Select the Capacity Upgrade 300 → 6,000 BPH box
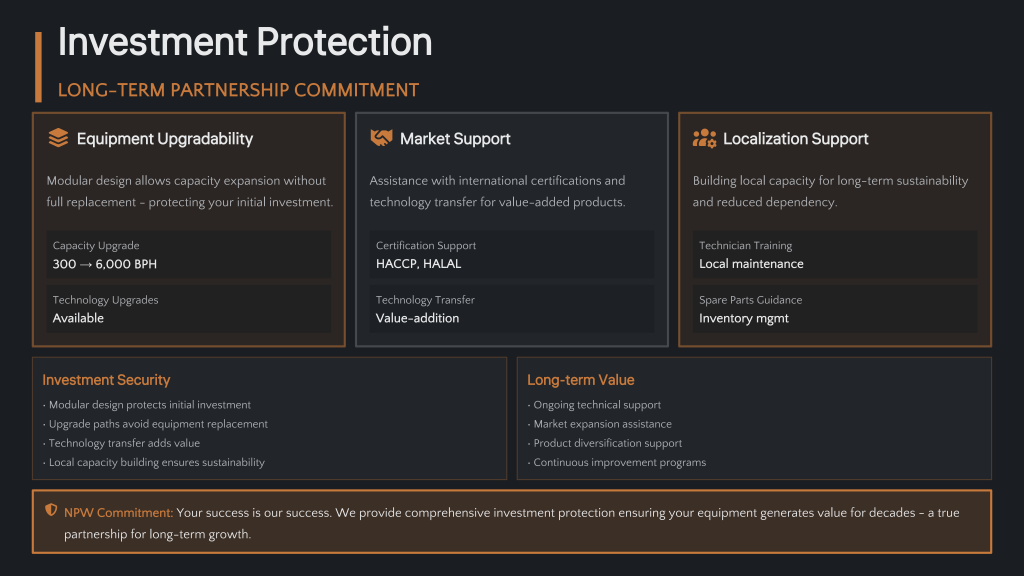Image resolution: width=1024 pixels, height=576 pixels. tap(189, 255)
